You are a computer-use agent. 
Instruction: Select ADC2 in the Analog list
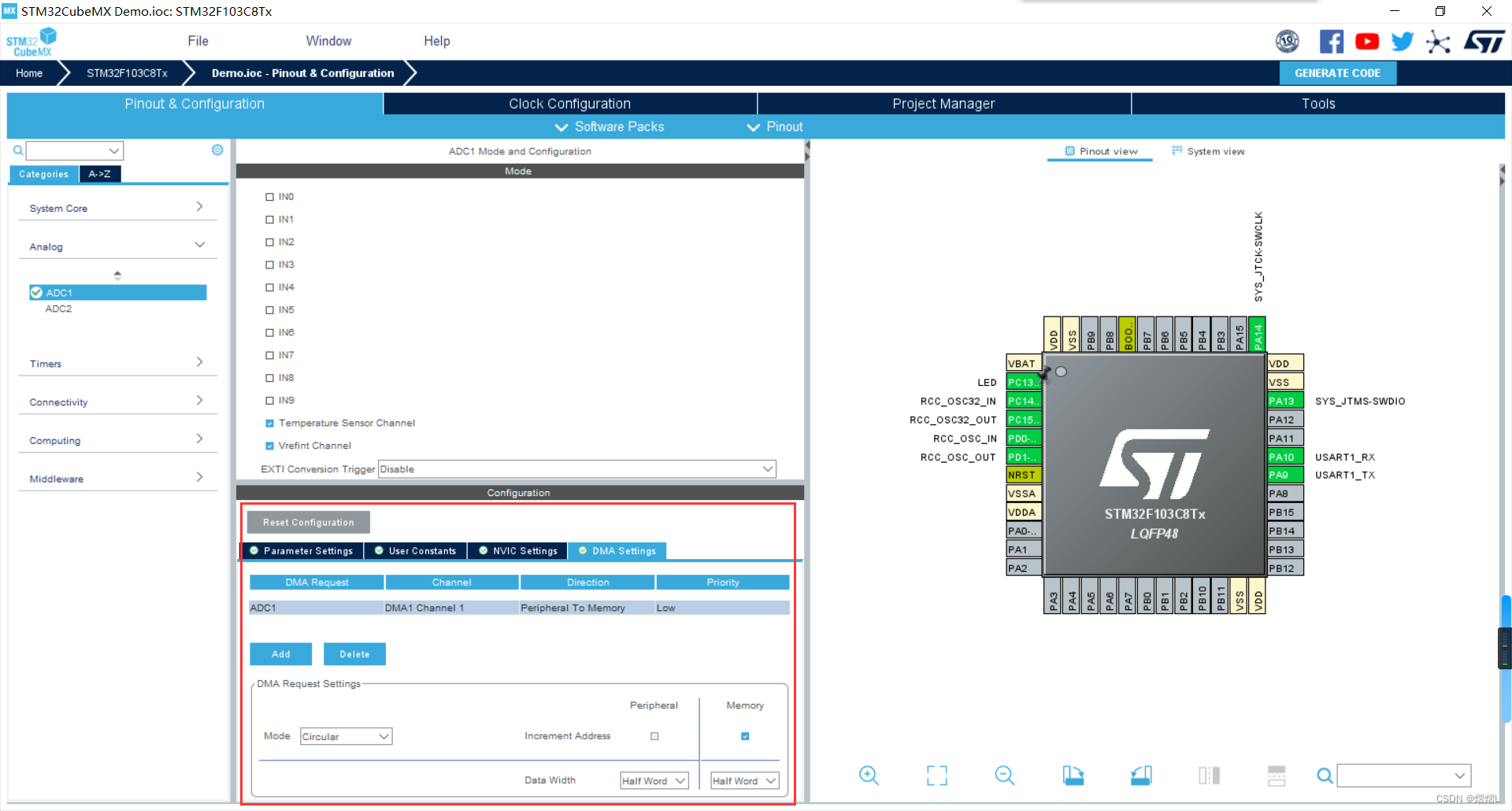(x=58, y=309)
